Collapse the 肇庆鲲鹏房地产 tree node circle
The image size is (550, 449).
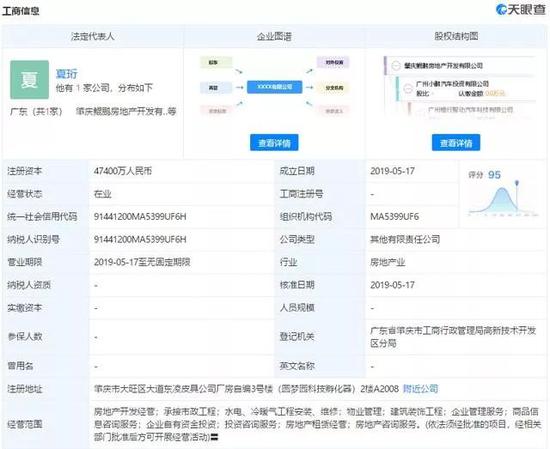tap(396, 66)
